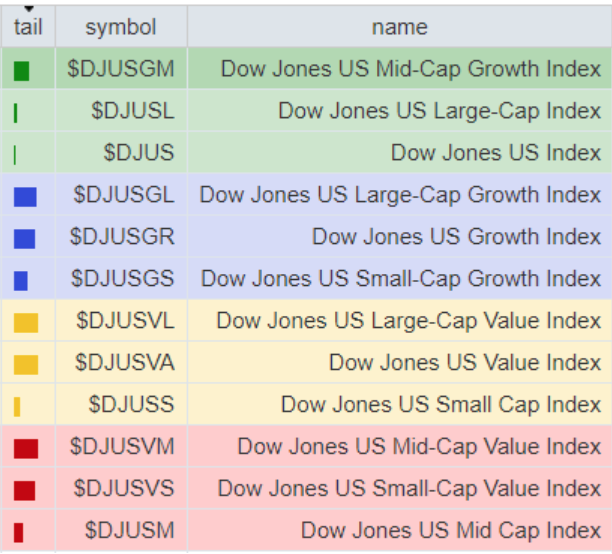Click the blue tail swatch for $DJUSGL
Screen dimensions: 612x554
pos(25,197)
